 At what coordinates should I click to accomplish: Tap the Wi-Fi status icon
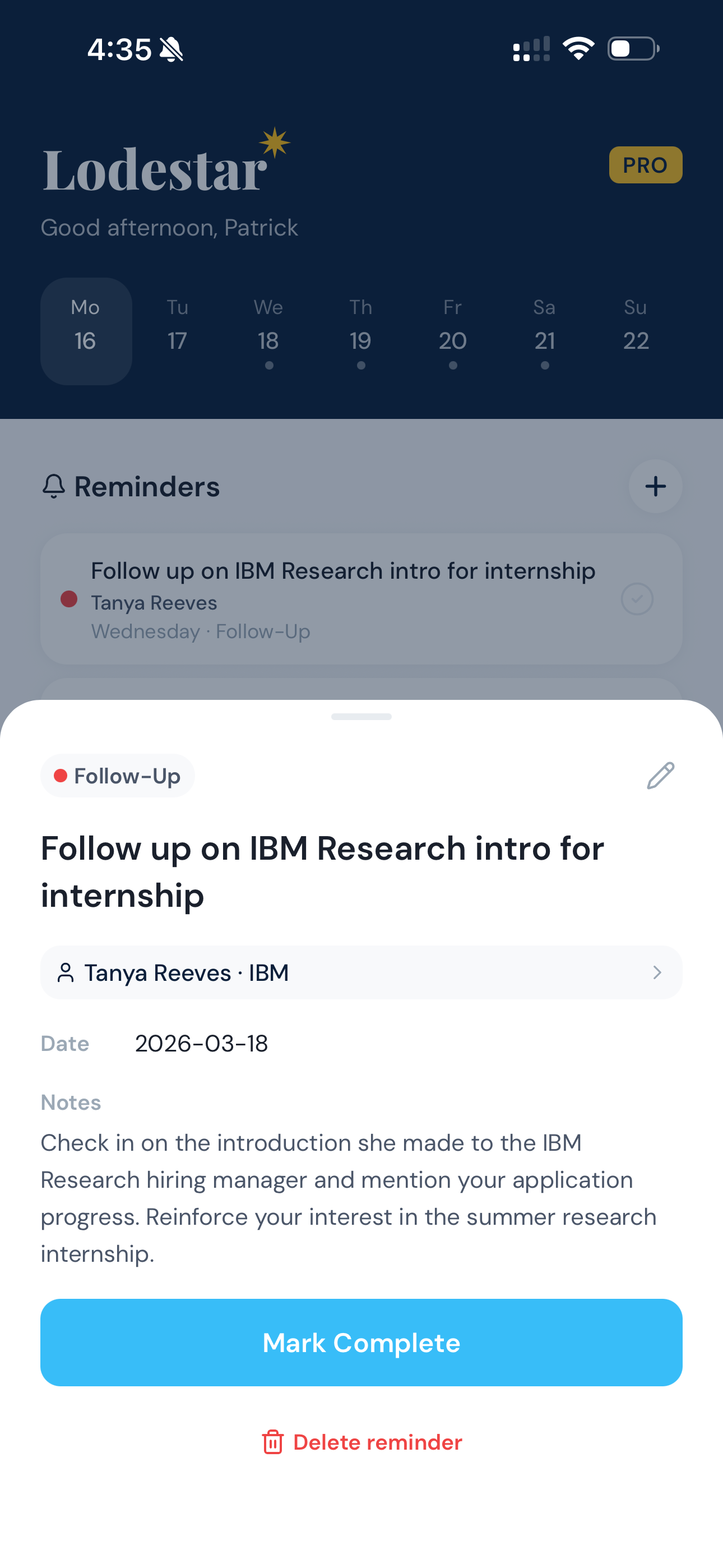pyautogui.click(x=578, y=49)
